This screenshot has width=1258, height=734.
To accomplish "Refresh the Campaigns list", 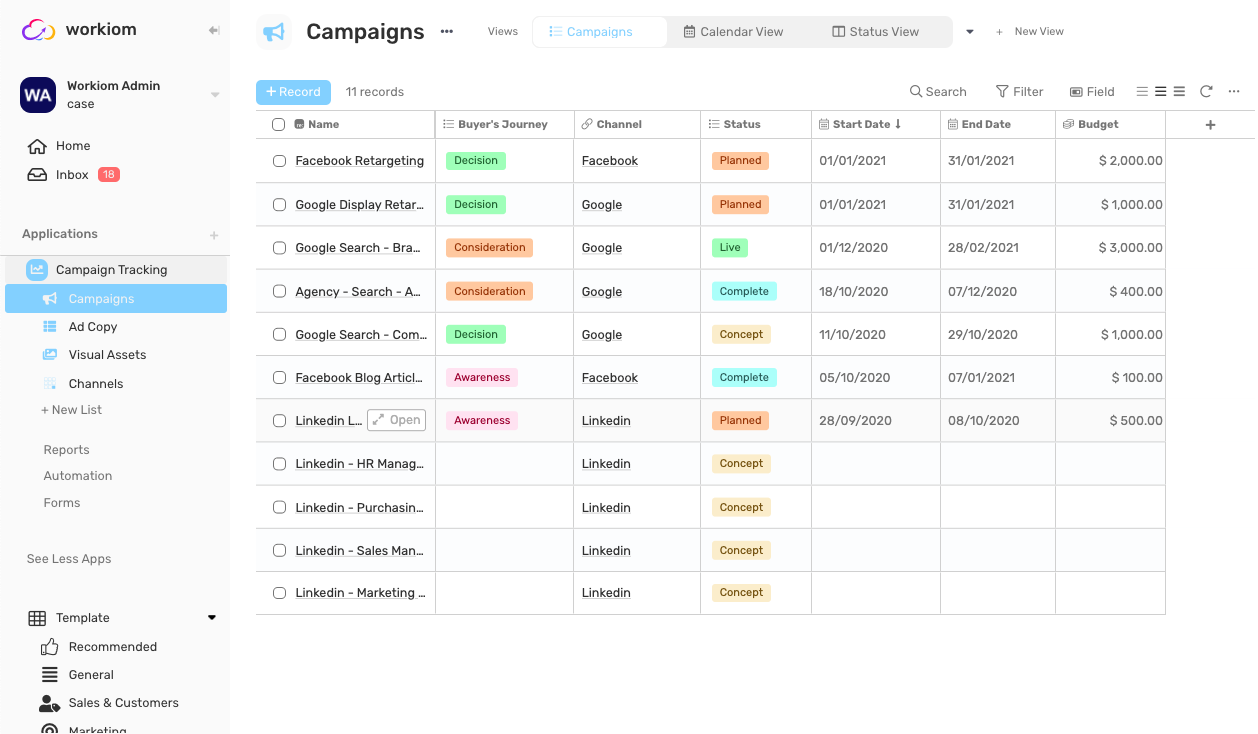I will click(x=1206, y=91).
